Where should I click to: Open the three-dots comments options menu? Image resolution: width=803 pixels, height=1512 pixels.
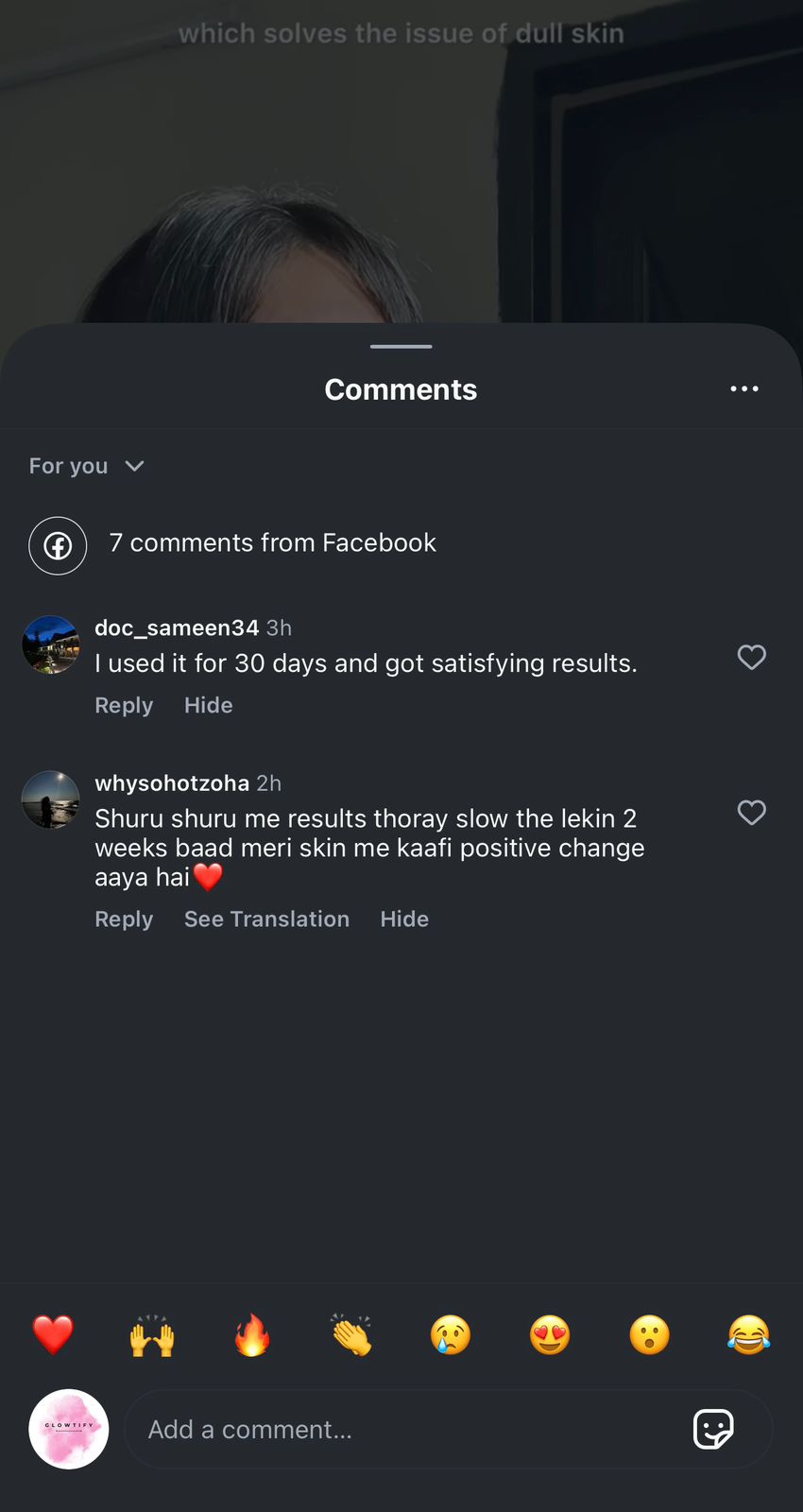pos(743,389)
